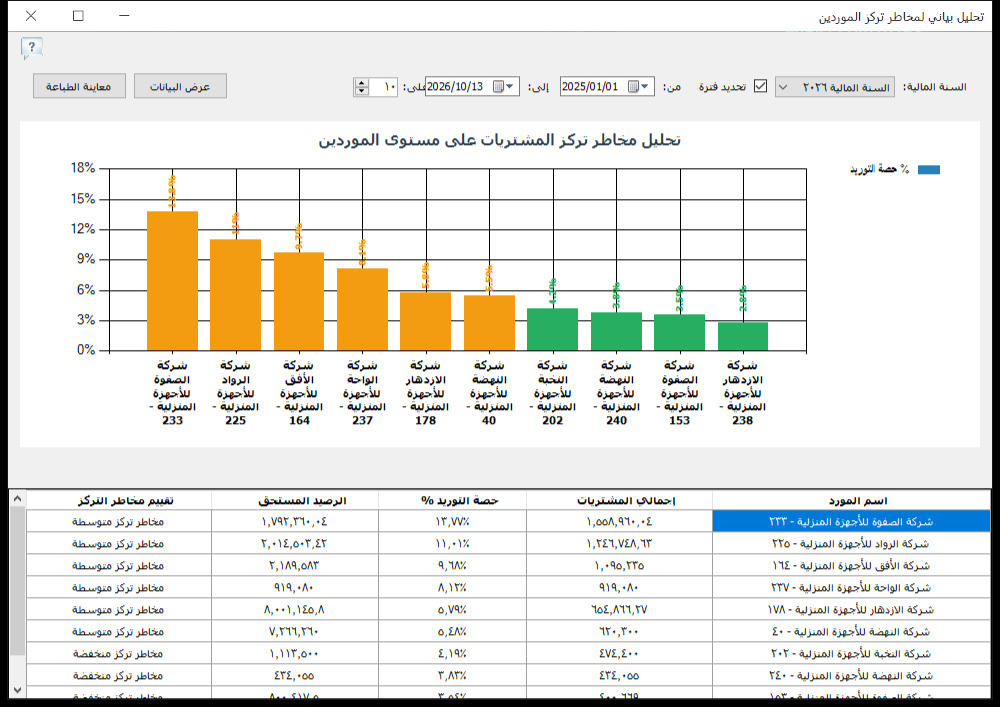The height and width of the screenshot is (707, 1000).
Task: Click the green bar for supplier 153
Action: (x=679, y=333)
